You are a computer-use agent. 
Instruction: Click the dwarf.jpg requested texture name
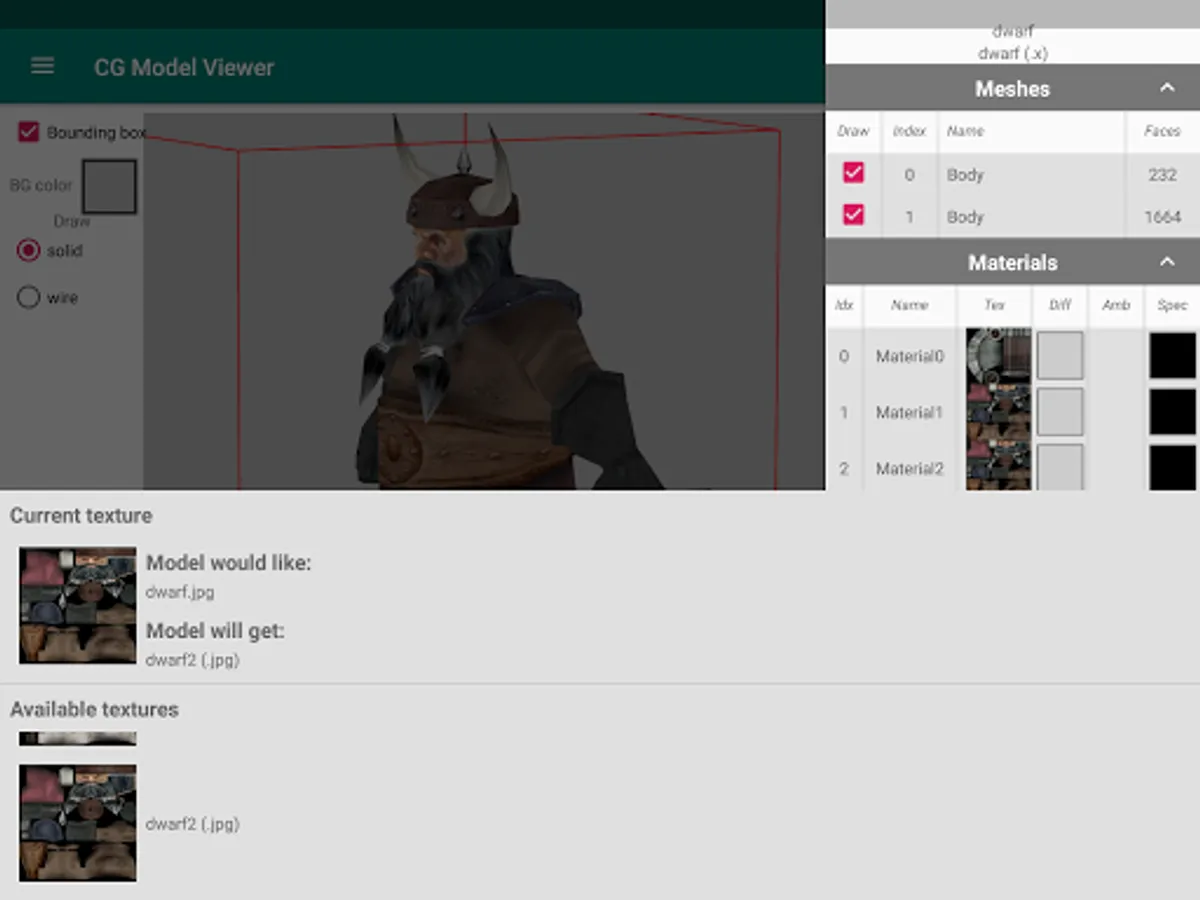pyautogui.click(x=180, y=592)
